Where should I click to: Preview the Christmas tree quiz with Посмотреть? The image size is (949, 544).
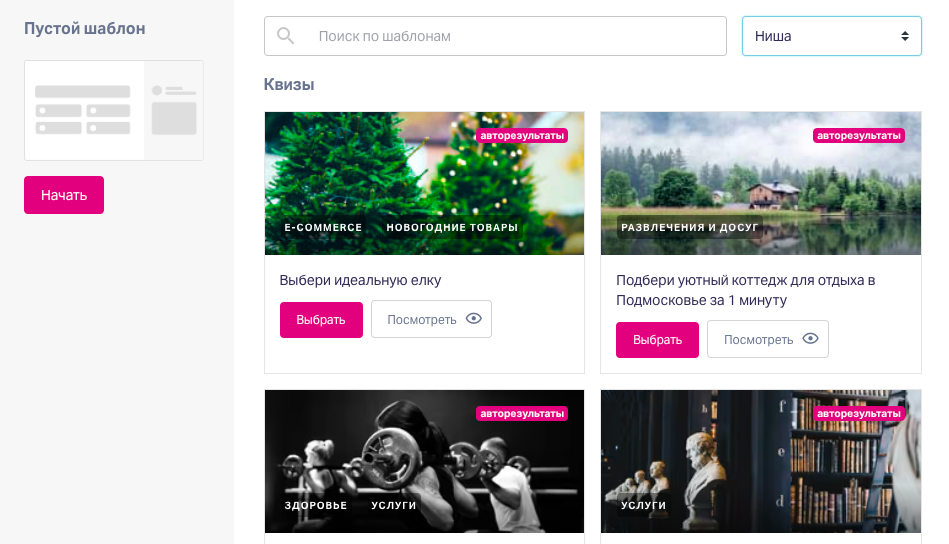pyautogui.click(x=432, y=319)
